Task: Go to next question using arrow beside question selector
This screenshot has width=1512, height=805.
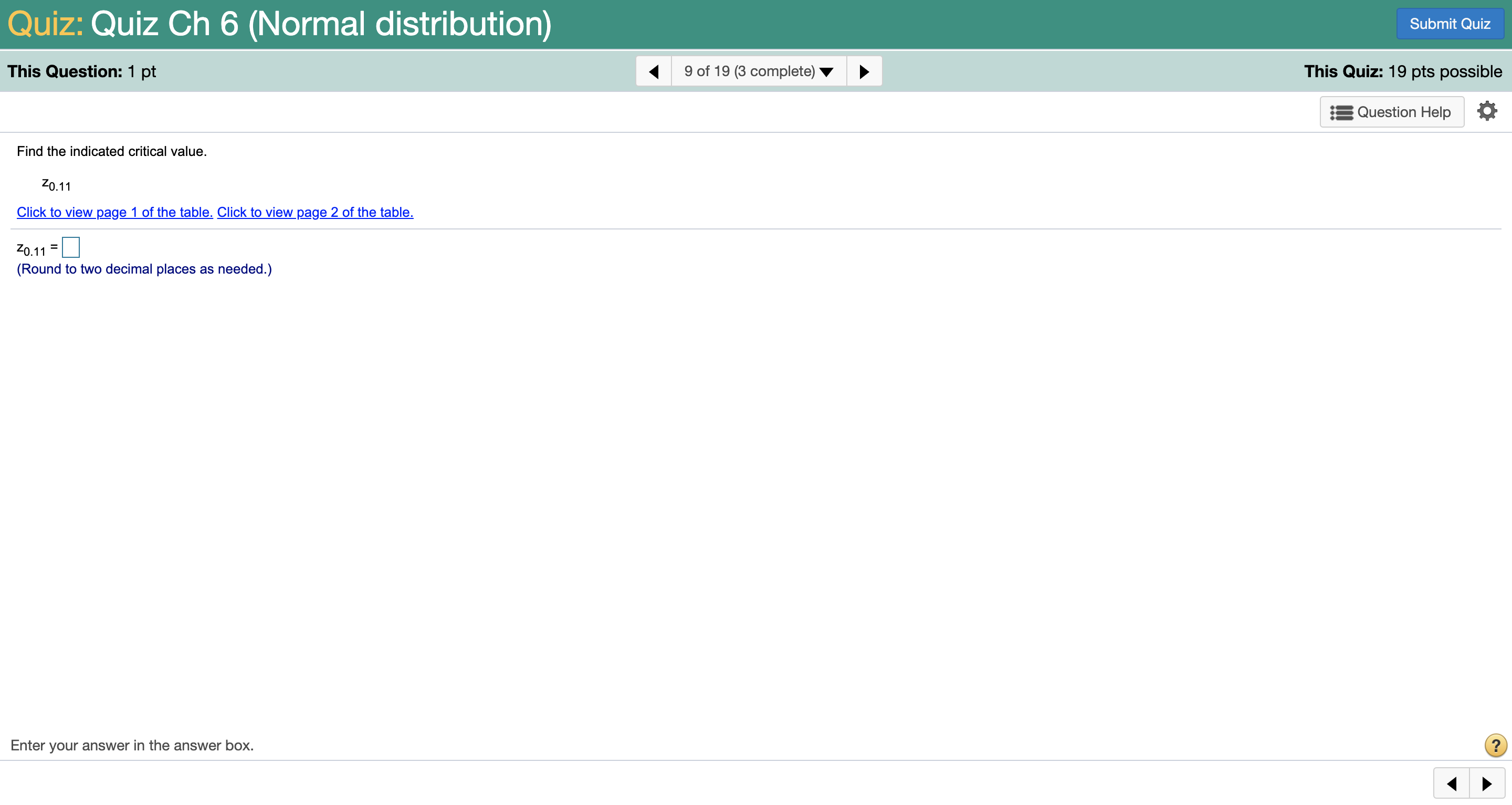Action: (x=864, y=71)
